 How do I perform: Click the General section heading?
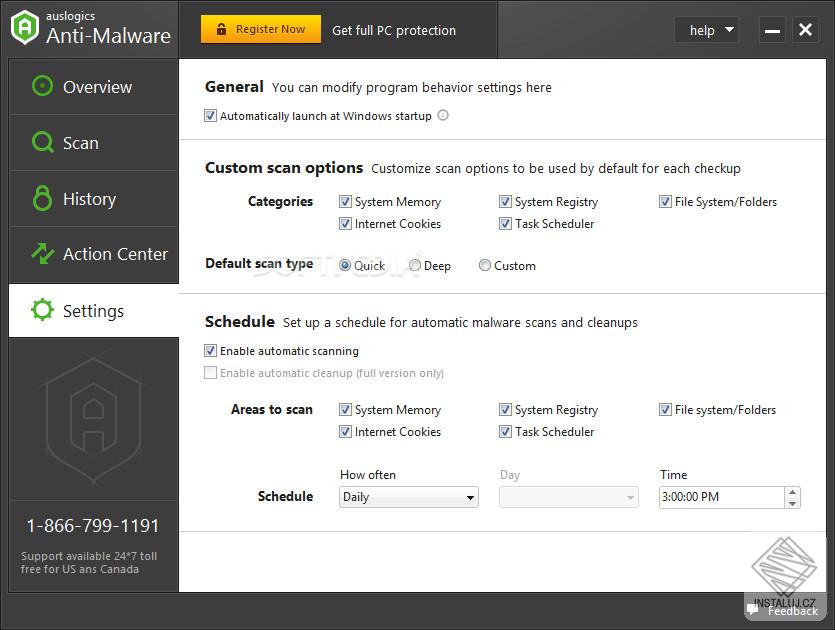(234, 87)
